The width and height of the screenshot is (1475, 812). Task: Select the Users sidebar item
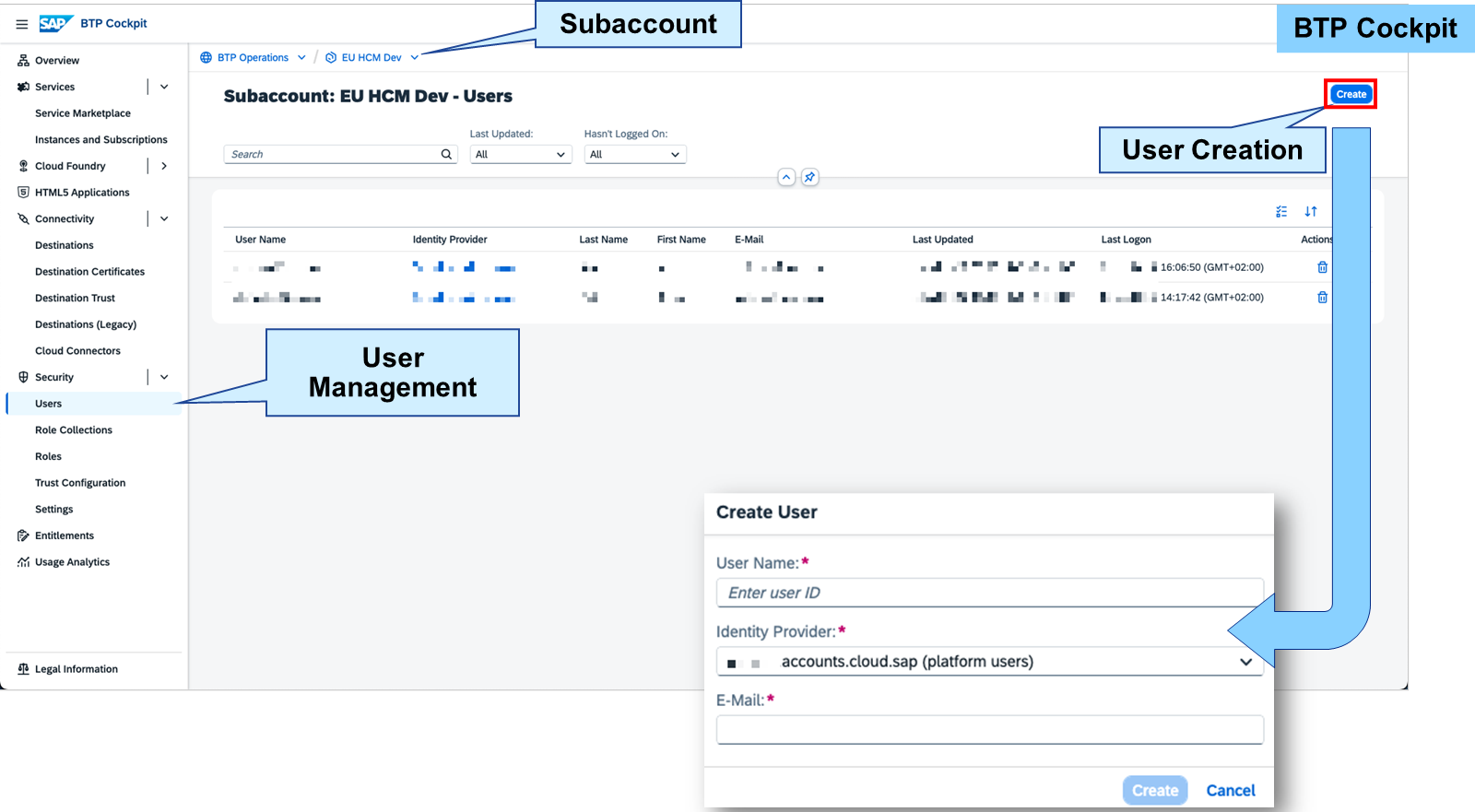tap(93, 404)
